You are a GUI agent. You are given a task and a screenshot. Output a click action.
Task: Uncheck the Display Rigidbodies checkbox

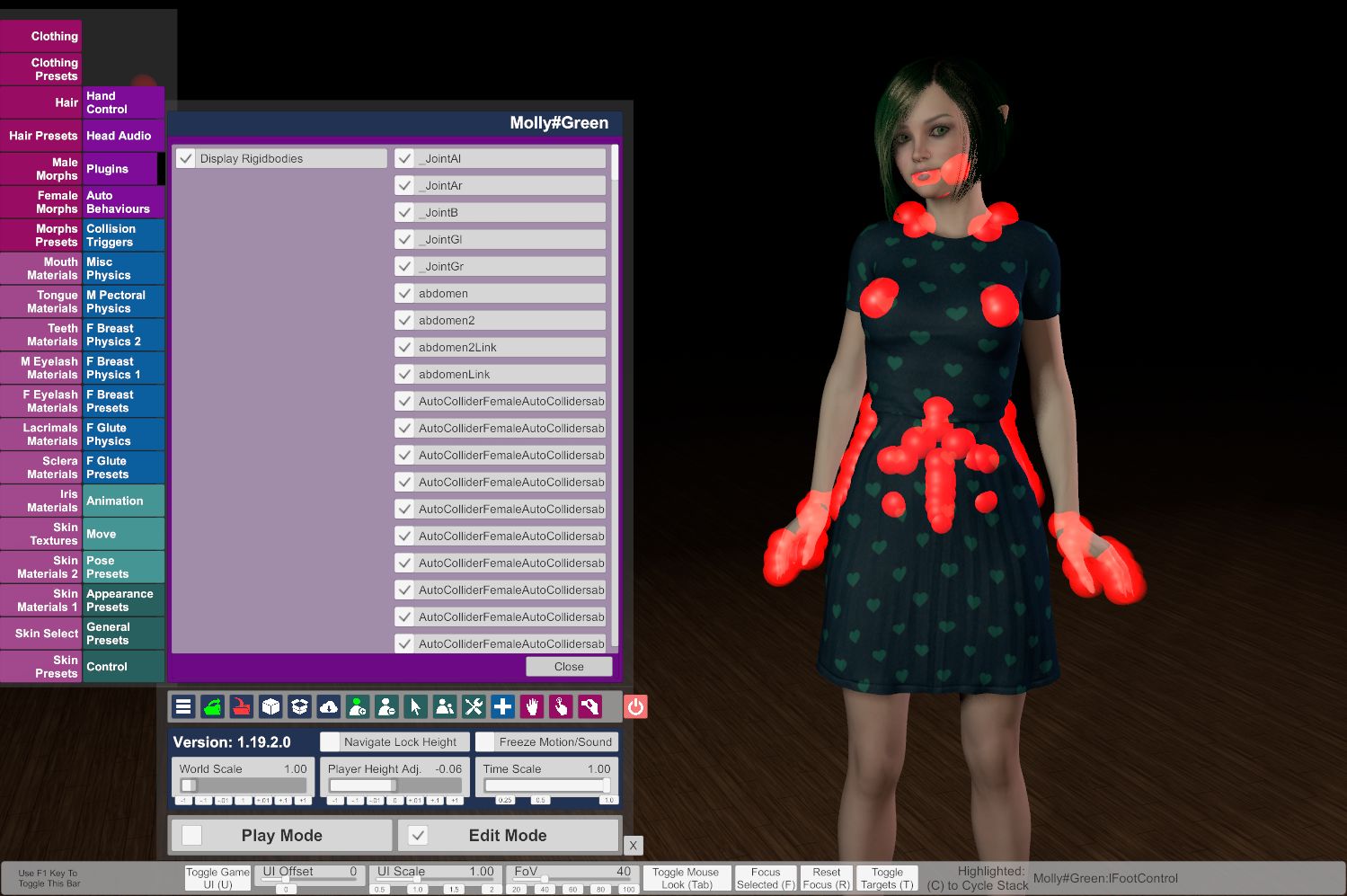(x=186, y=157)
